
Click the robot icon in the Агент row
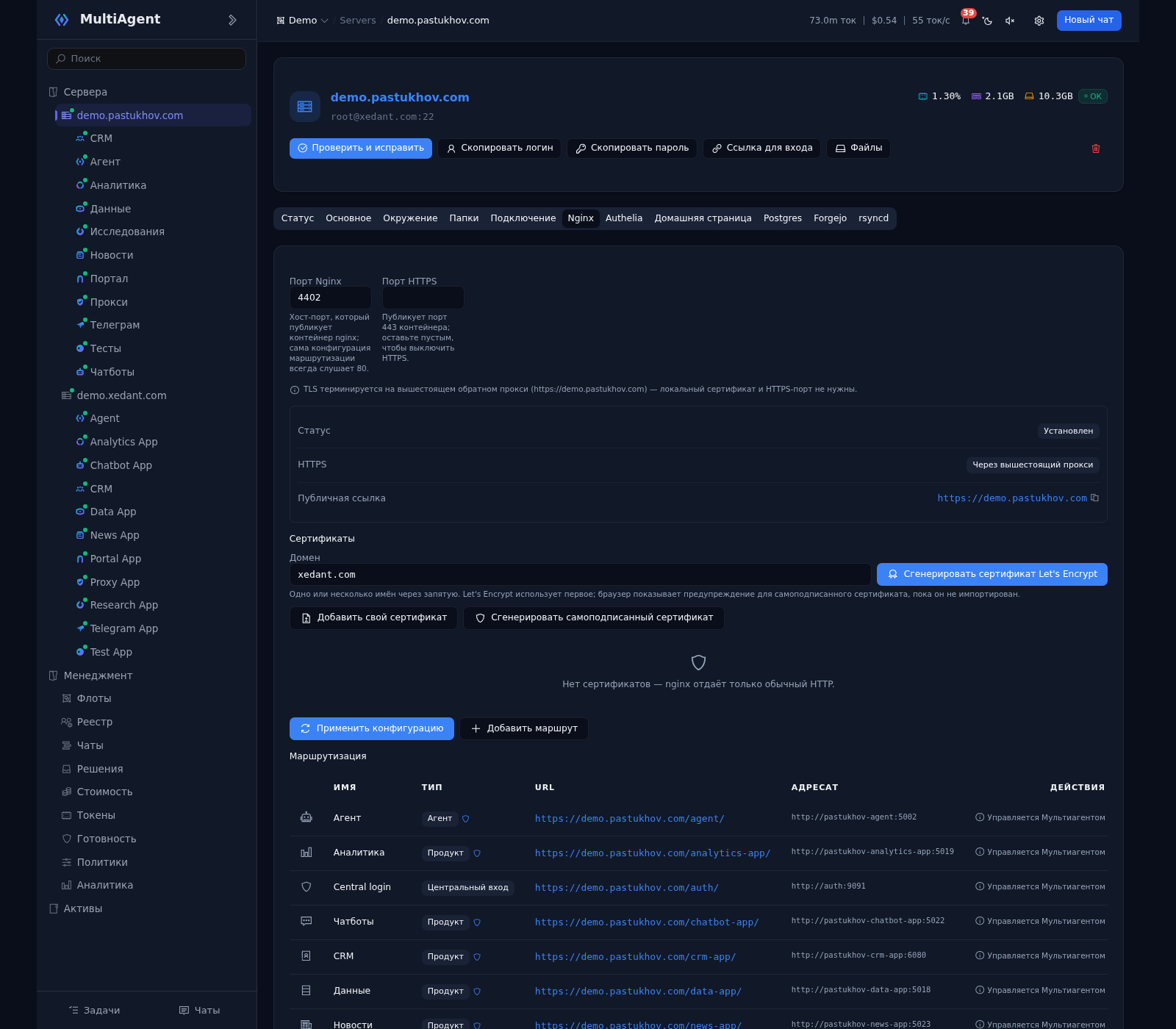click(306, 817)
